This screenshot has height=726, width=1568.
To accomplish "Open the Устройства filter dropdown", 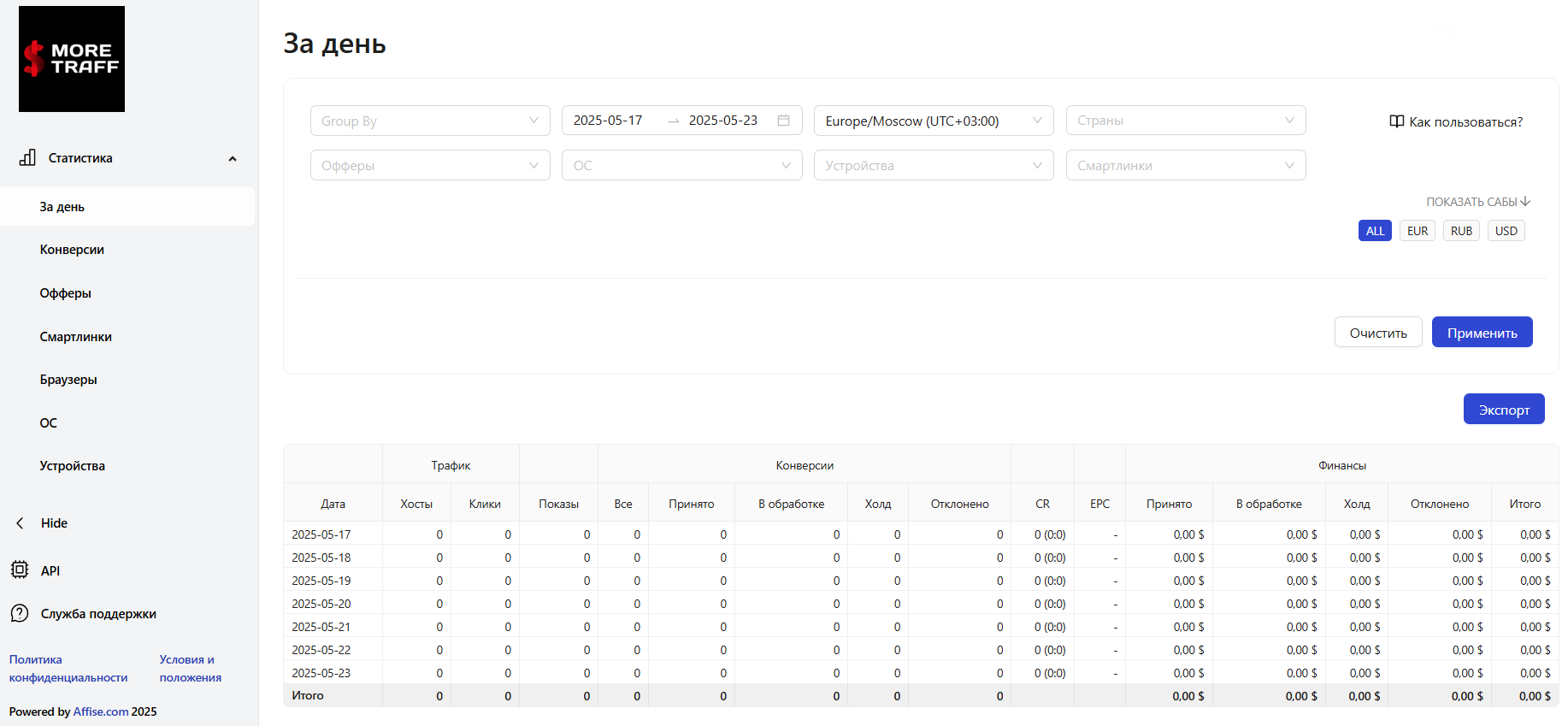I will point(934,165).
